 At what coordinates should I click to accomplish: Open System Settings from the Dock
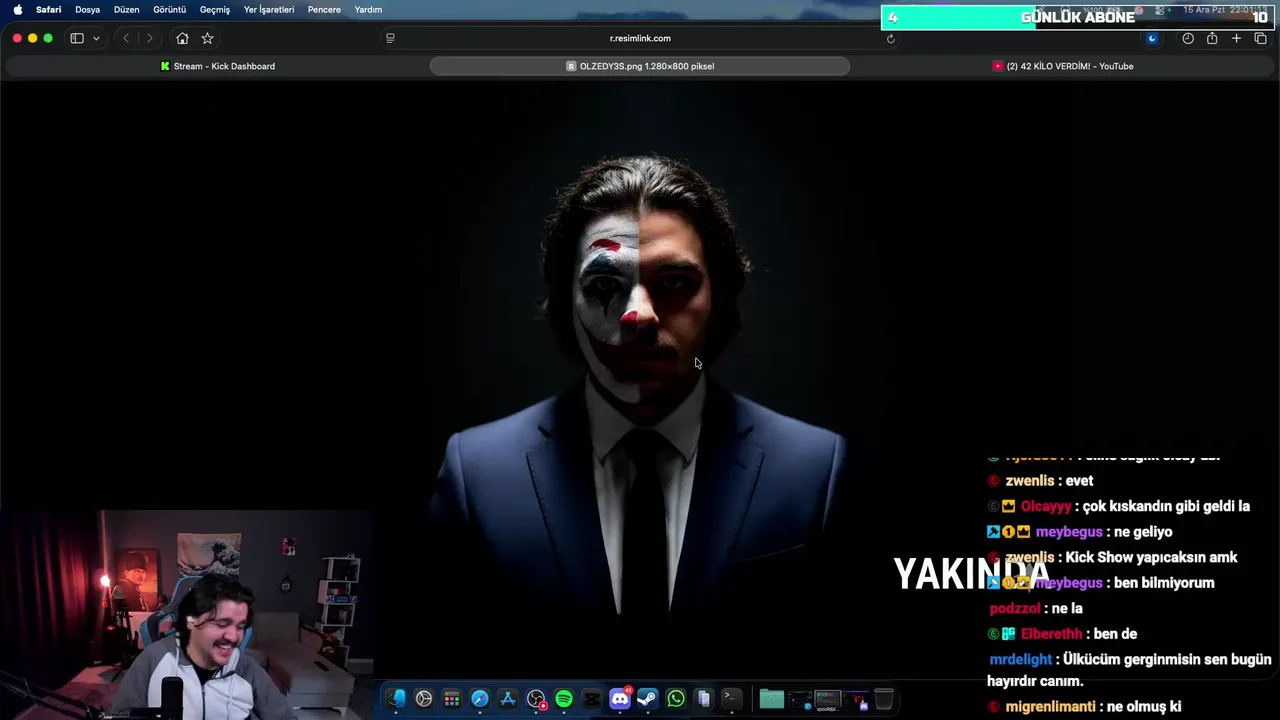[x=424, y=699]
